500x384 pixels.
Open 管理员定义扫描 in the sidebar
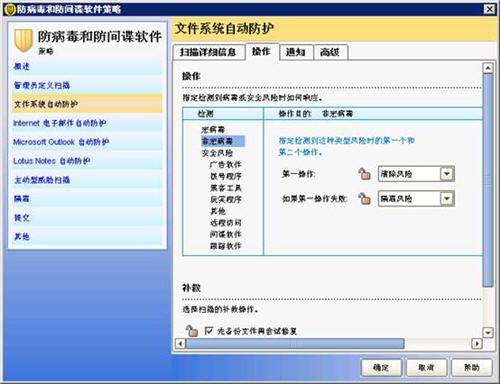87,85
